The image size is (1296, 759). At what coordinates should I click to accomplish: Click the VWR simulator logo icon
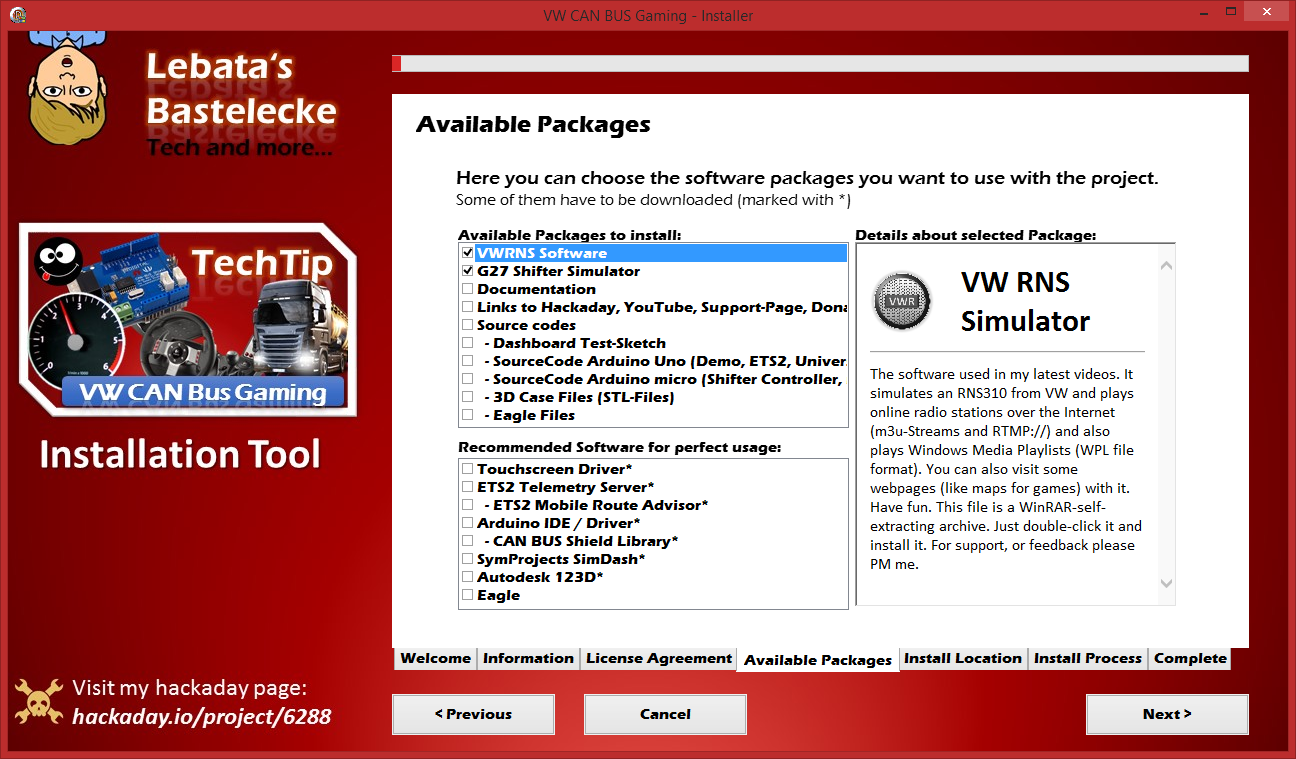(x=902, y=301)
